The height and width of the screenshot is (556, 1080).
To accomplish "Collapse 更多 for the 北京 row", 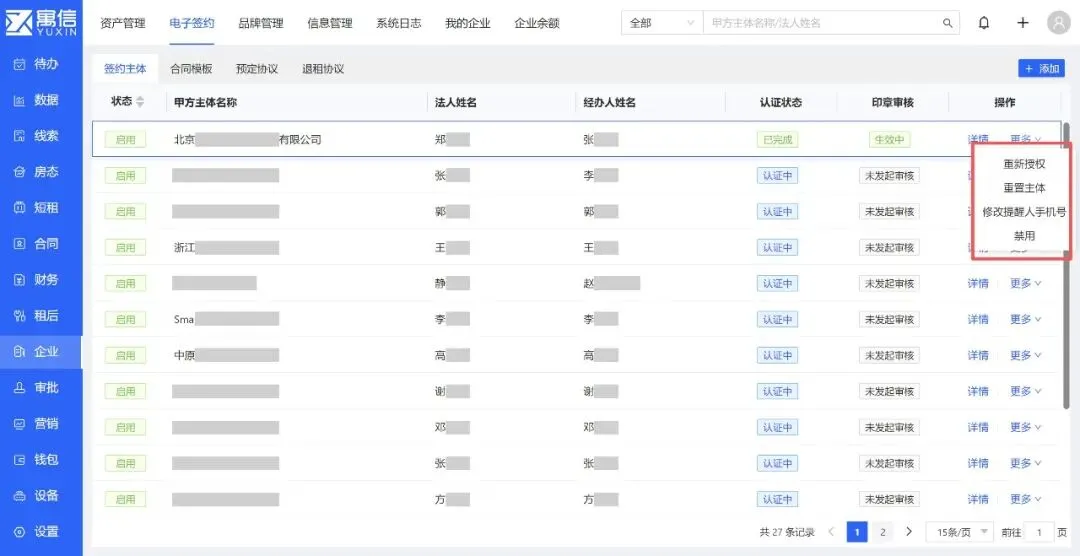I will click(x=1026, y=139).
